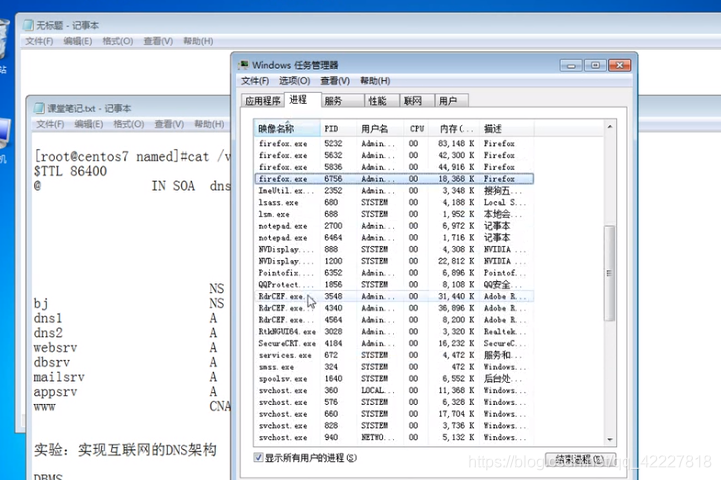This screenshot has height=480, width=721.
Task: Select notepad.exe process with PID 6464
Action: [x=394, y=238]
